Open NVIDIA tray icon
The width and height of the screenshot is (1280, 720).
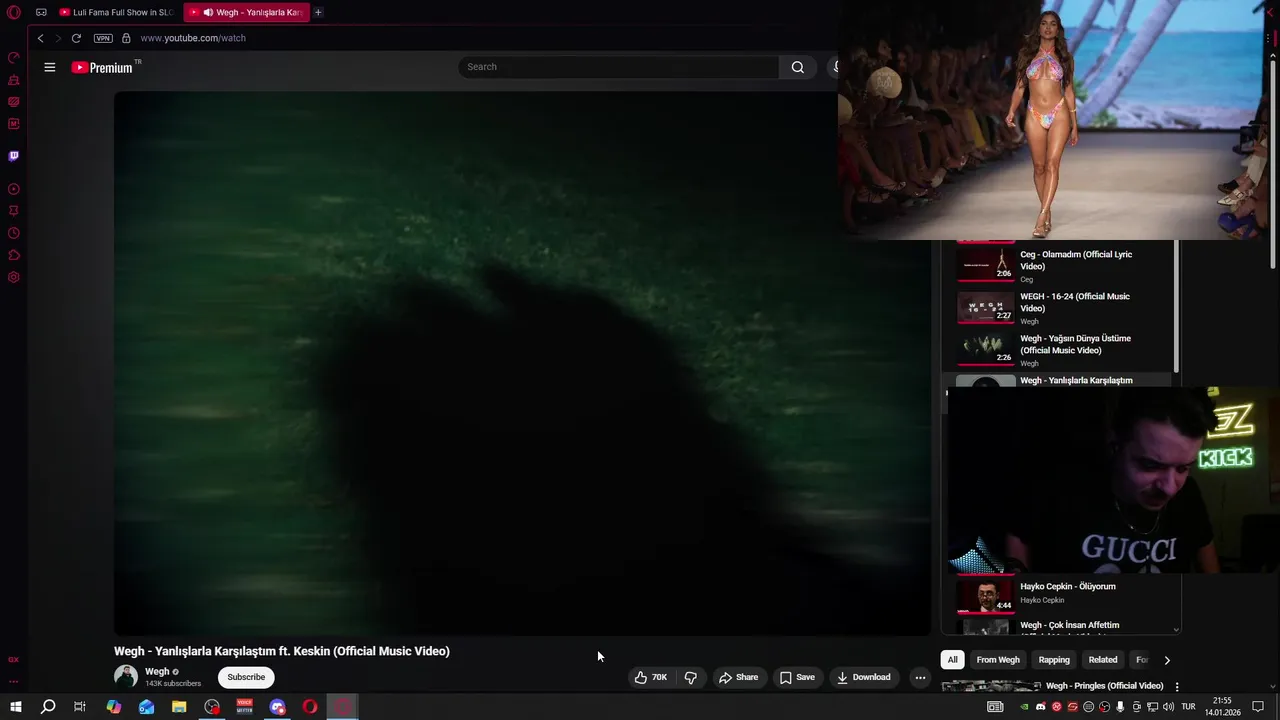[1024, 707]
